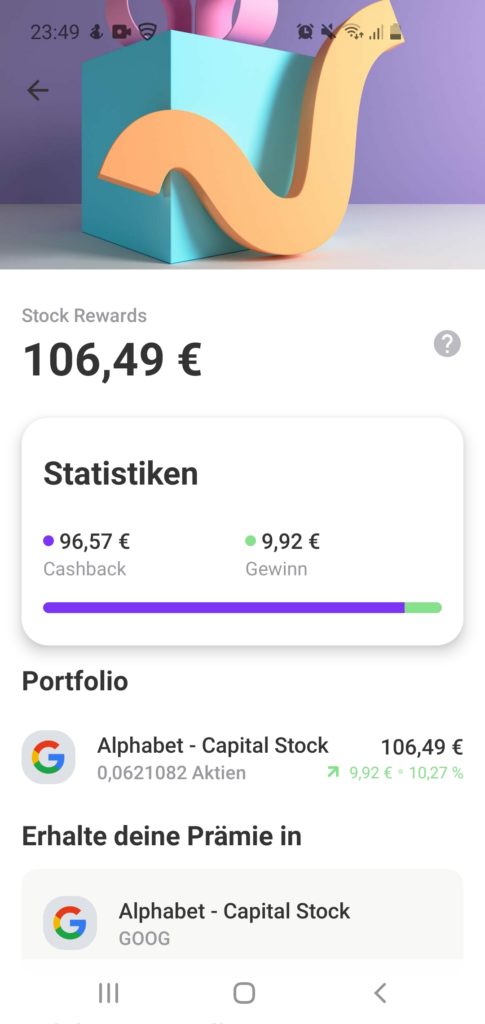Open Alphabet - Capital Stock portfolio entry
Viewport: 485px width, 1024px height.
243,758
